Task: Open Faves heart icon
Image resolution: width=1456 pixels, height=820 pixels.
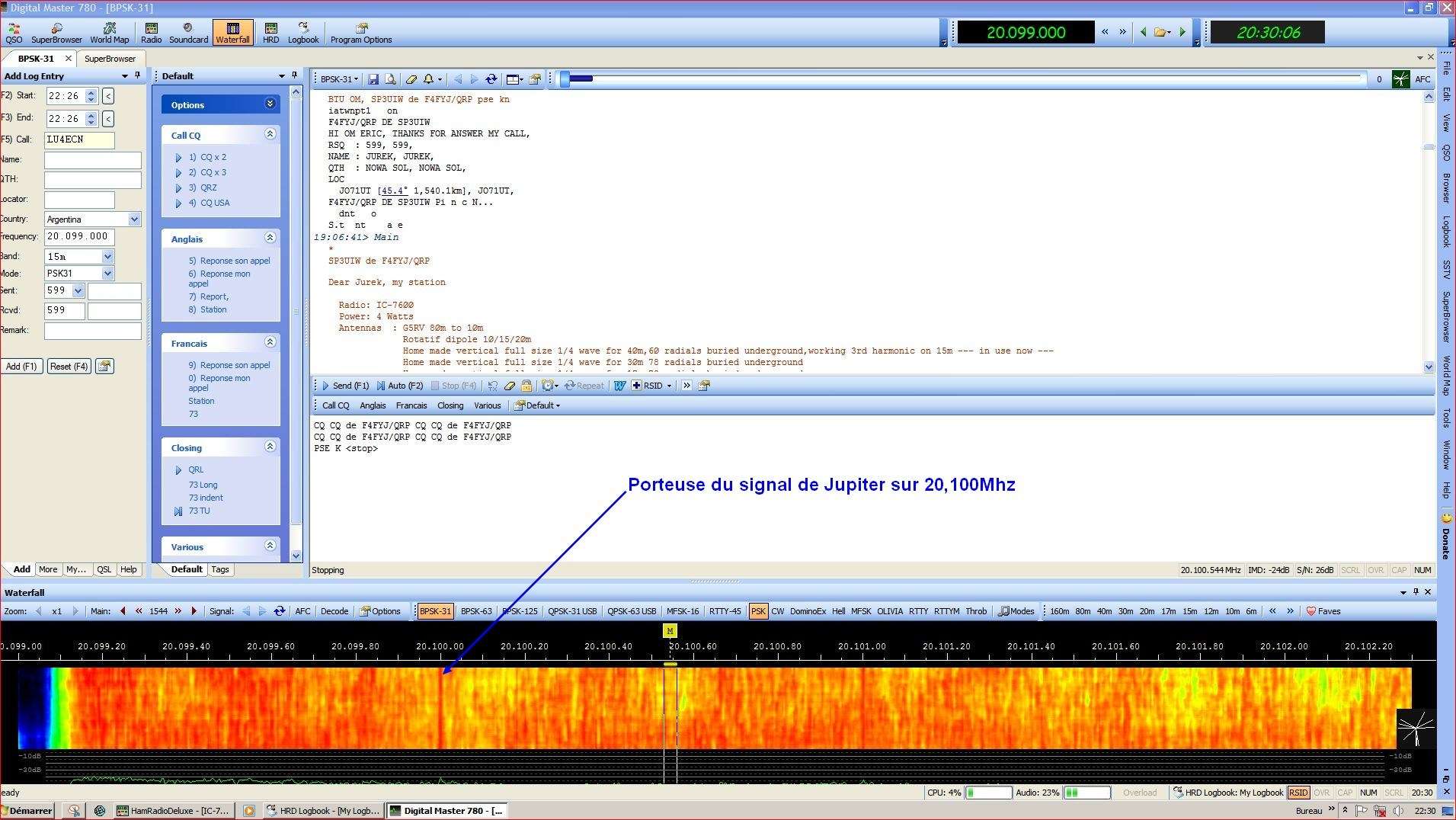Action: click(x=1323, y=611)
